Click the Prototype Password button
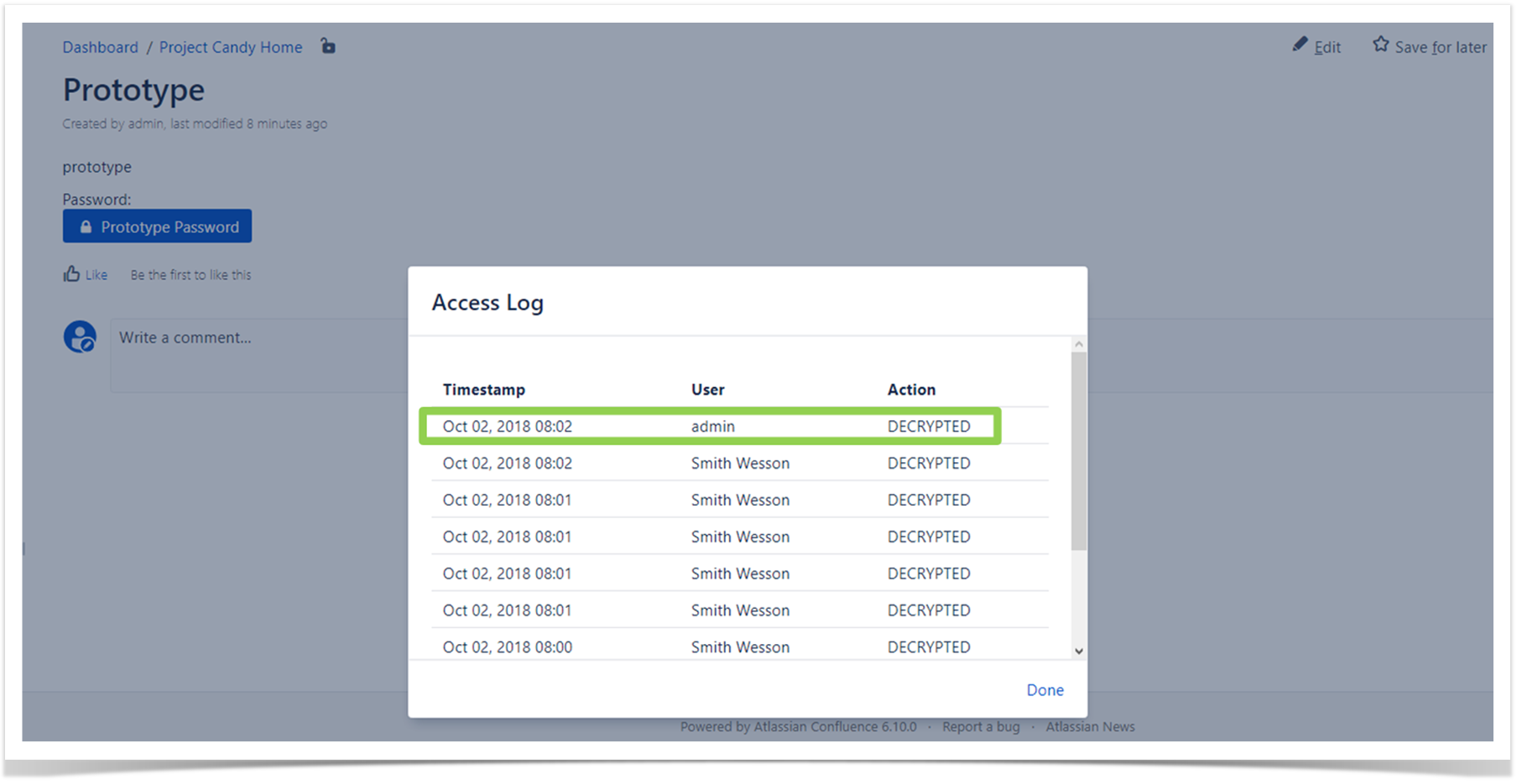 [x=157, y=226]
